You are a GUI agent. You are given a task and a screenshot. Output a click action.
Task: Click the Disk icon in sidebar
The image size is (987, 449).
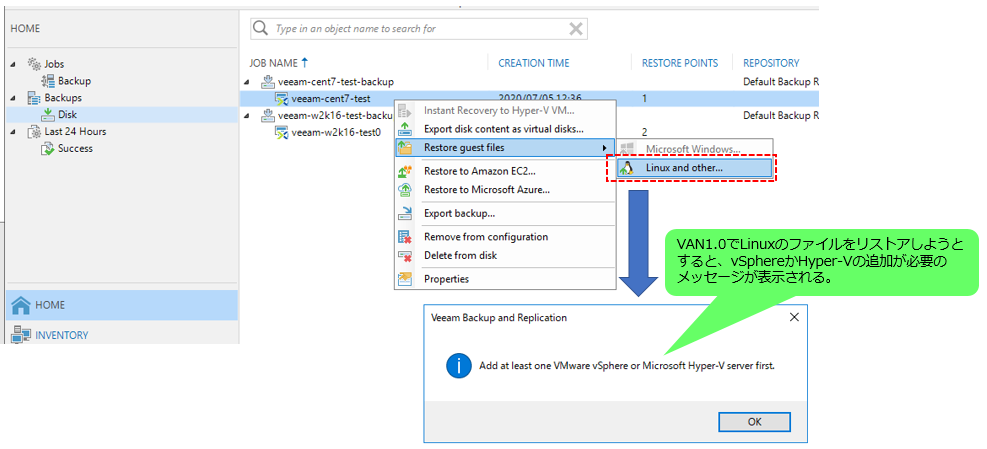[x=48, y=115]
